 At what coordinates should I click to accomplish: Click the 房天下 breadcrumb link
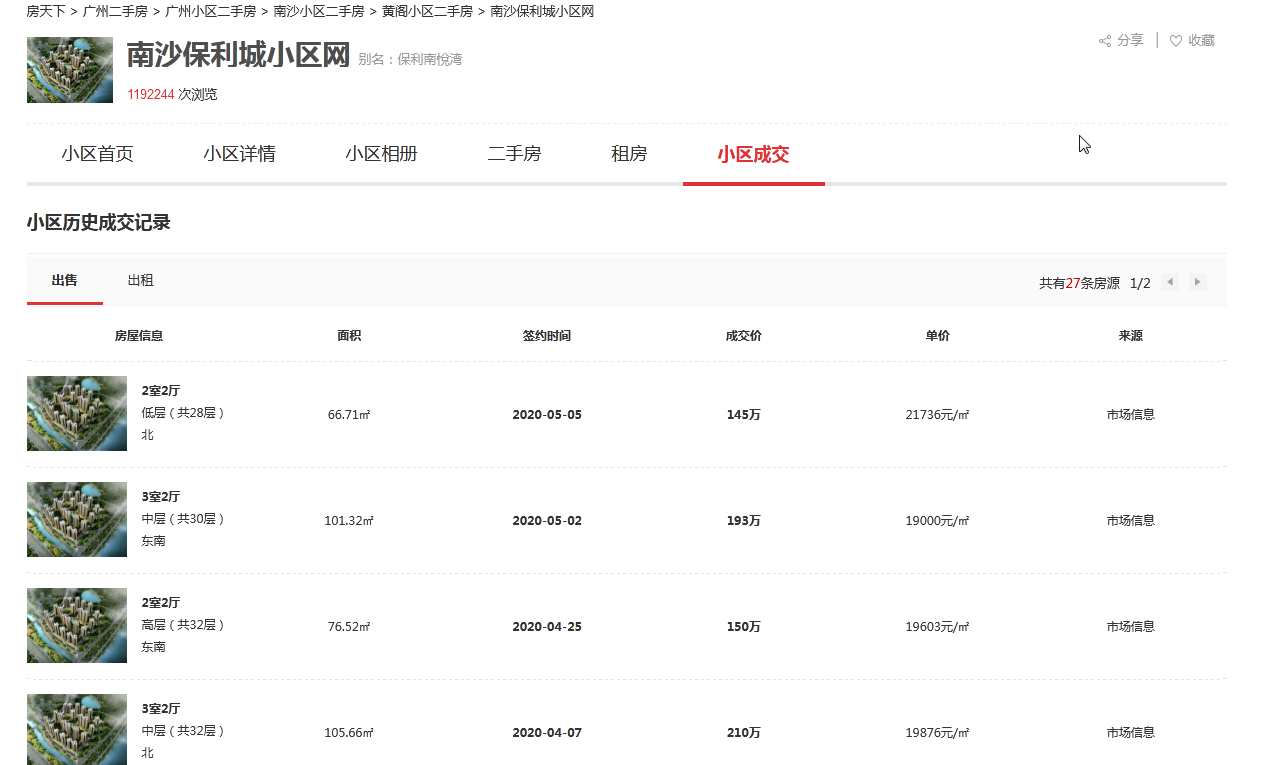pyautogui.click(x=45, y=12)
